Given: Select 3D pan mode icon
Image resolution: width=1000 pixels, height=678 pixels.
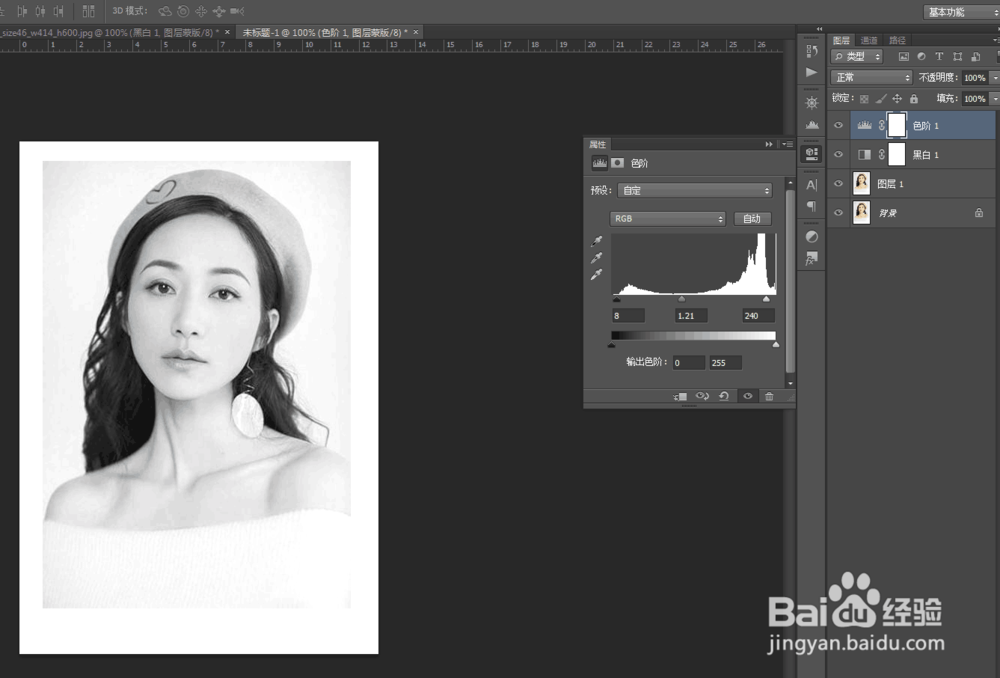Looking at the screenshot, I should tap(201, 11).
